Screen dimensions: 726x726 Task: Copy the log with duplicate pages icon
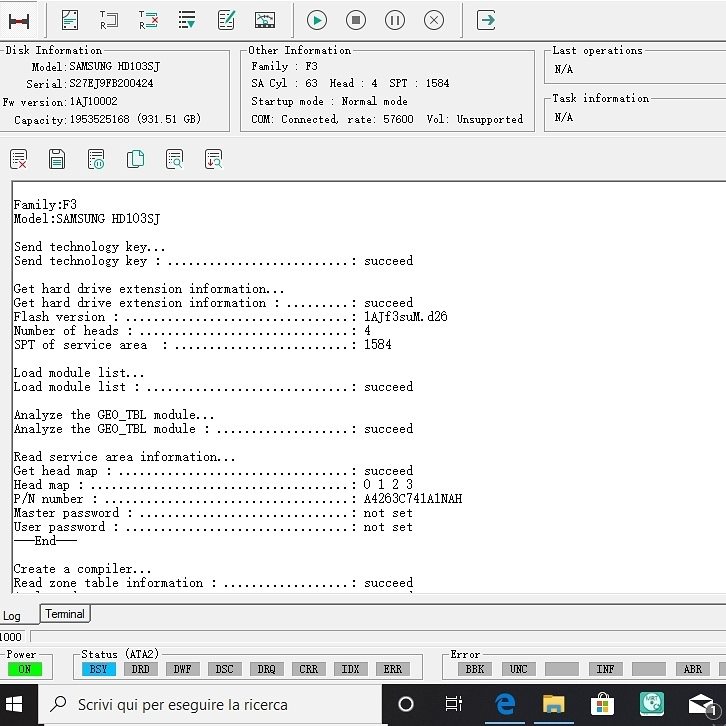135,159
